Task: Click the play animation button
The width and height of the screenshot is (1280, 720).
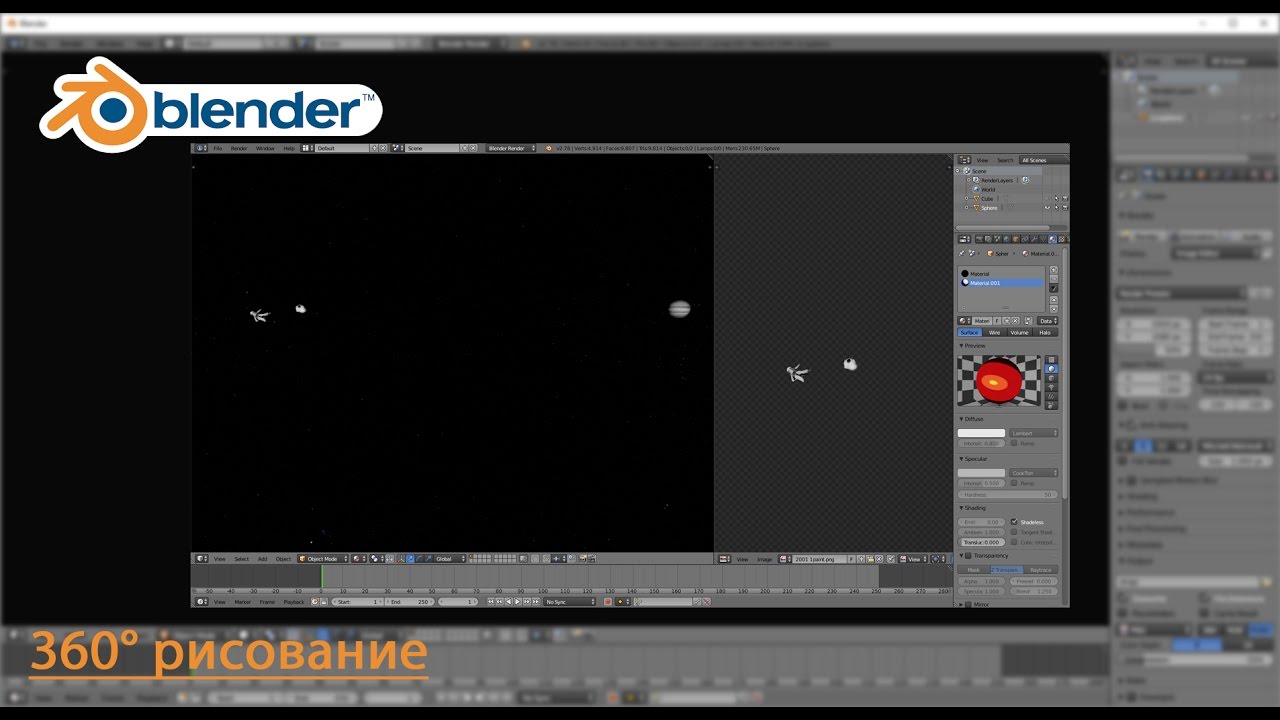Action: tap(517, 602)
